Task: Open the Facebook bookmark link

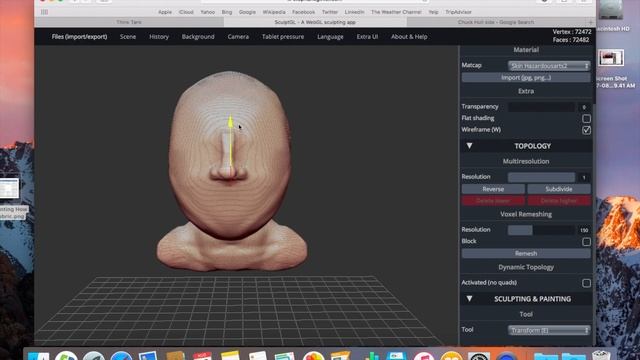Action: [x=303, y=12]
